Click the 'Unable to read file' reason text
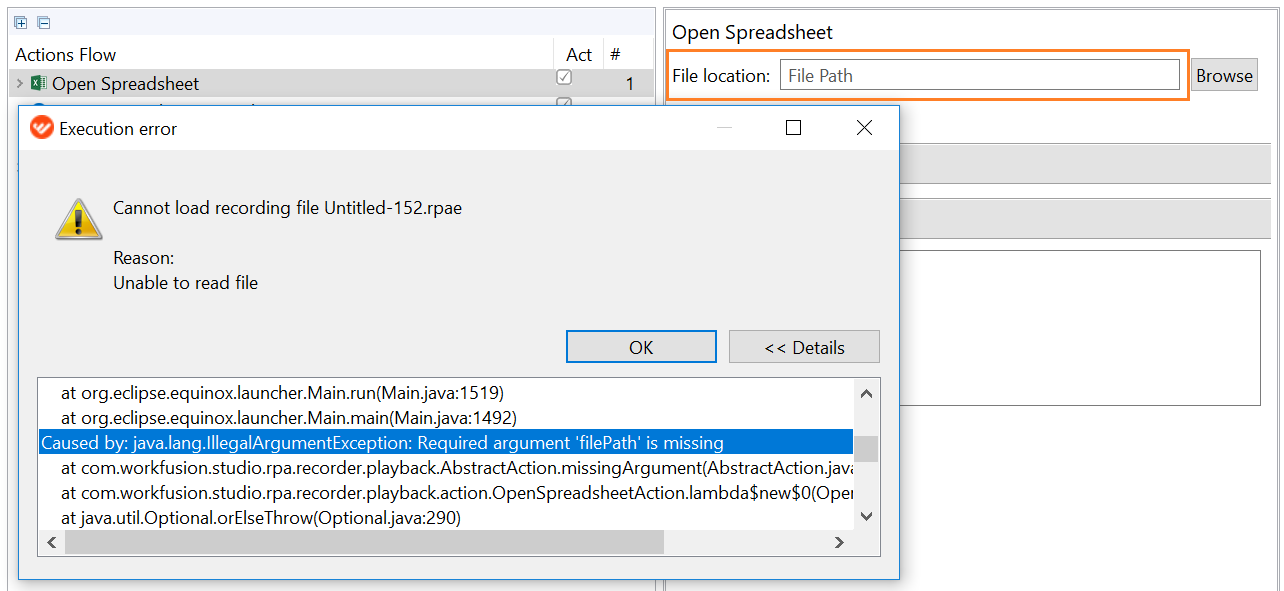The image size is (1284, 591). pos(185,283)
